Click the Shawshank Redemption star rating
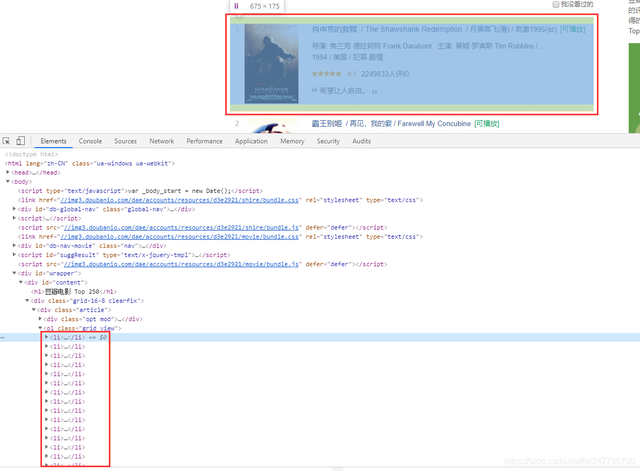This screenshot has width=640, height=471. tap(327, 74)
